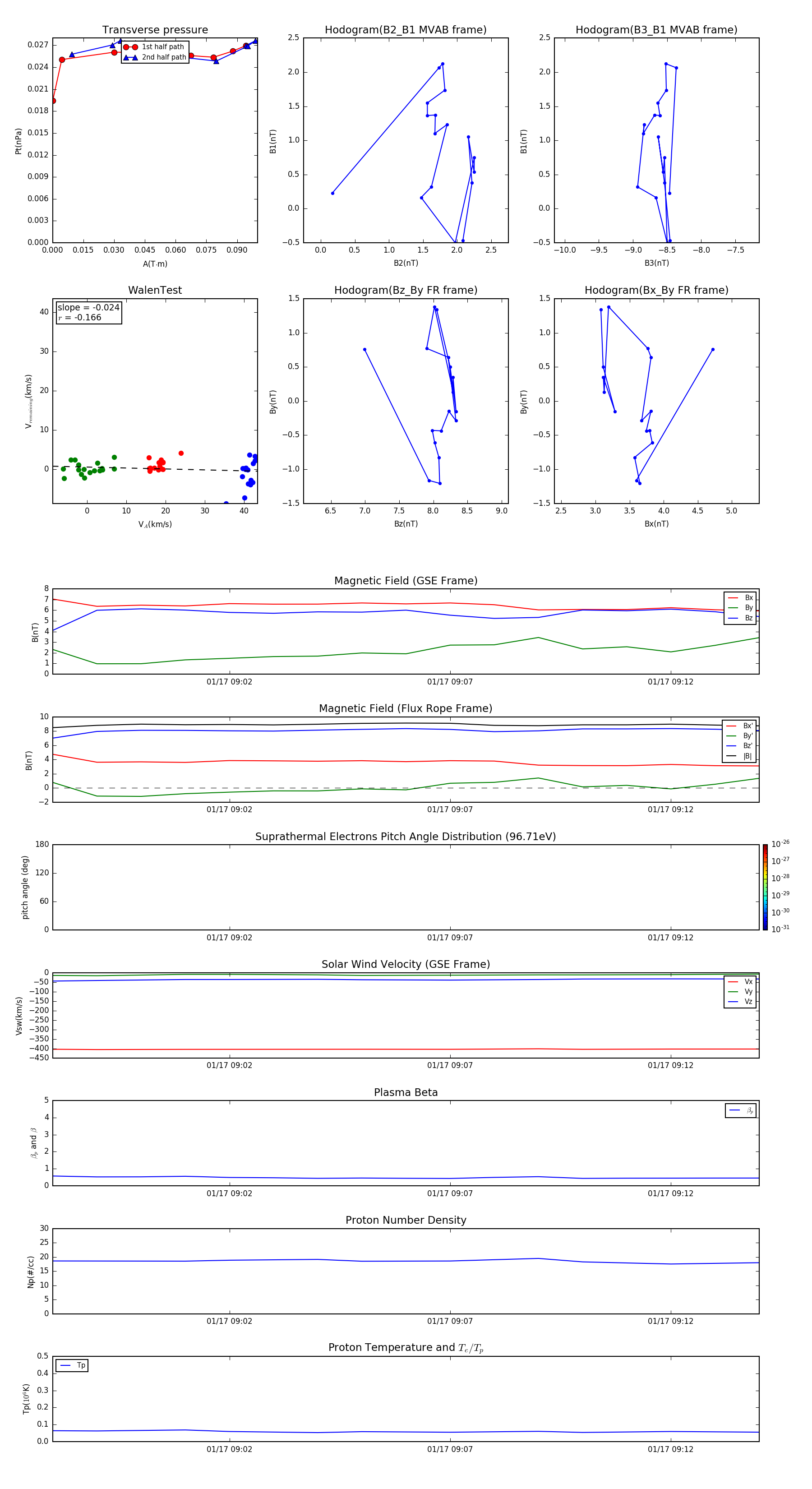Screen dimensions: 812x1489
Task: Select the '1st half path' legend entry
Action: click(154, 47)
